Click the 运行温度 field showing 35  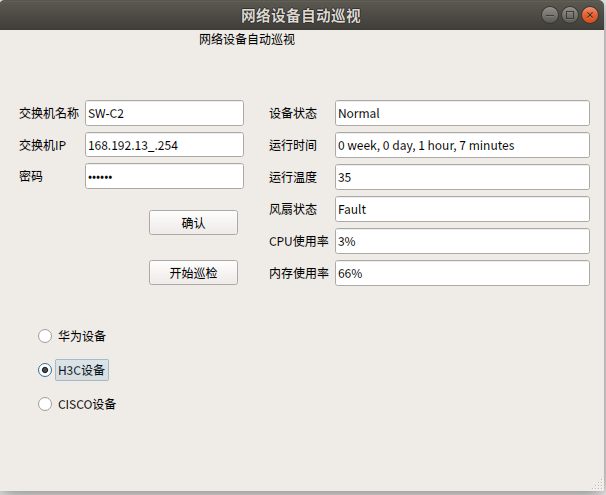click(x=462, y=177)
